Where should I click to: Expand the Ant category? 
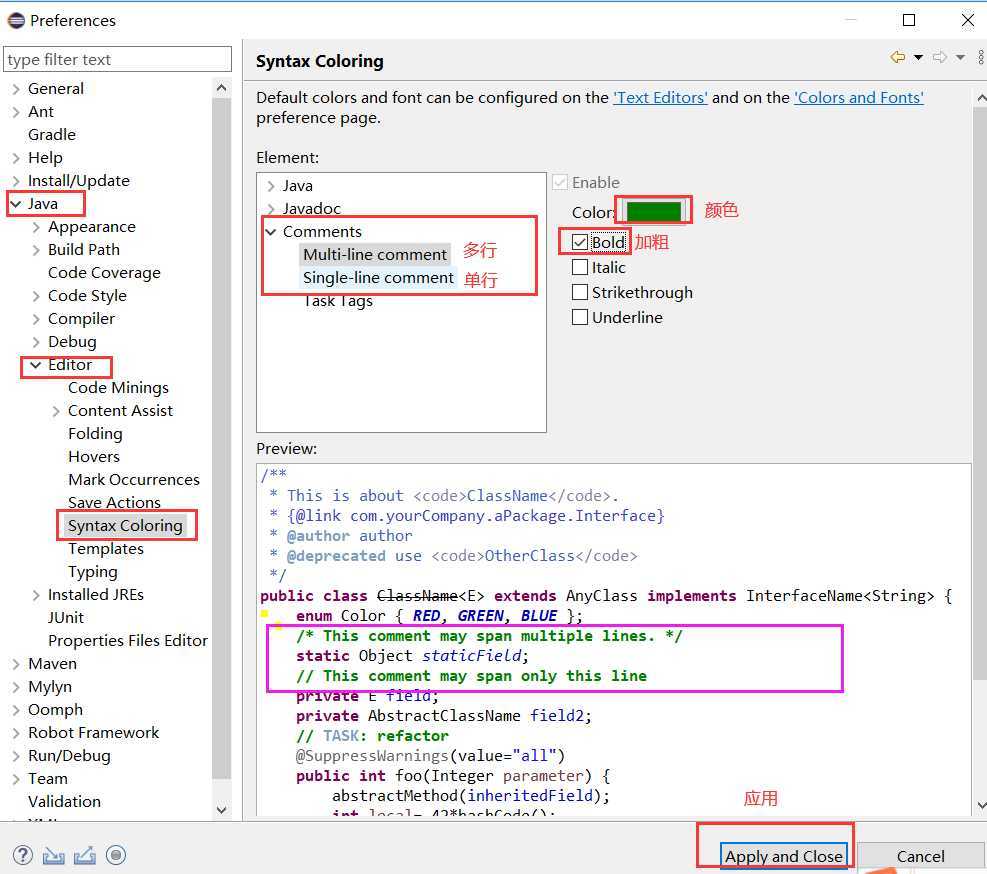(x=16, y=112)
